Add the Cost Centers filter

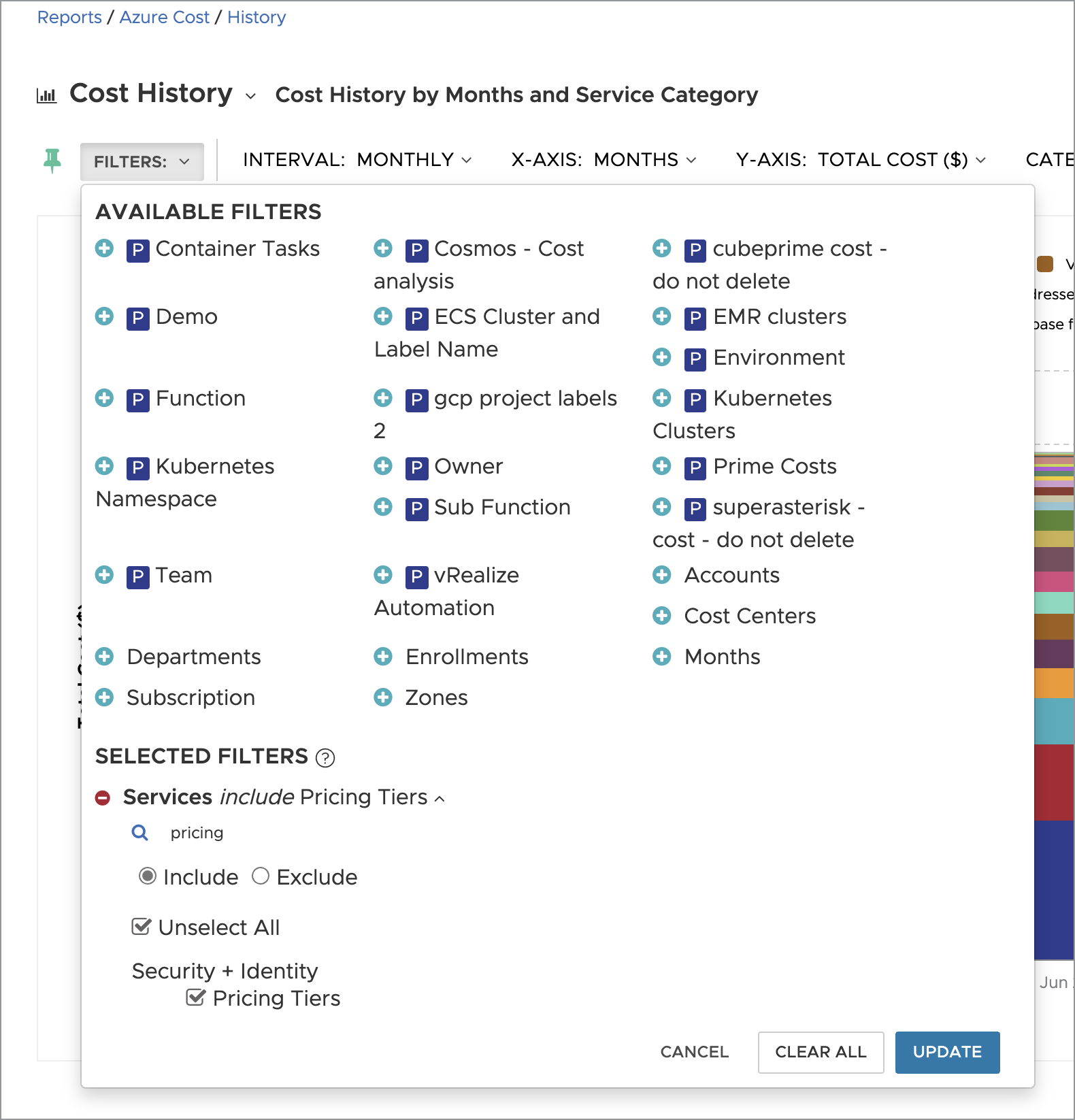(x=661, y=616)
